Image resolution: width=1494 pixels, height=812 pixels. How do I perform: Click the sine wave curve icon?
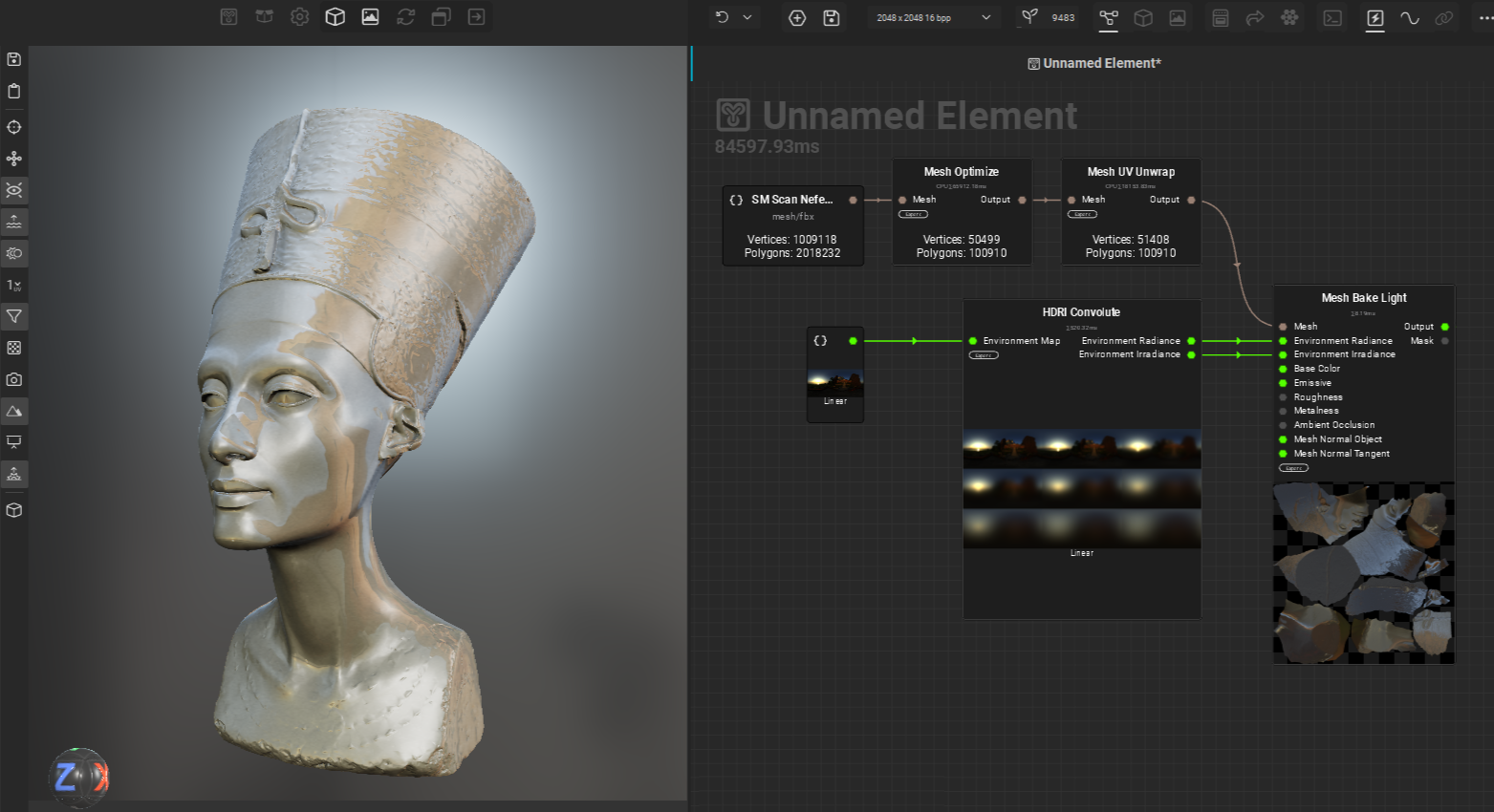1410,18
